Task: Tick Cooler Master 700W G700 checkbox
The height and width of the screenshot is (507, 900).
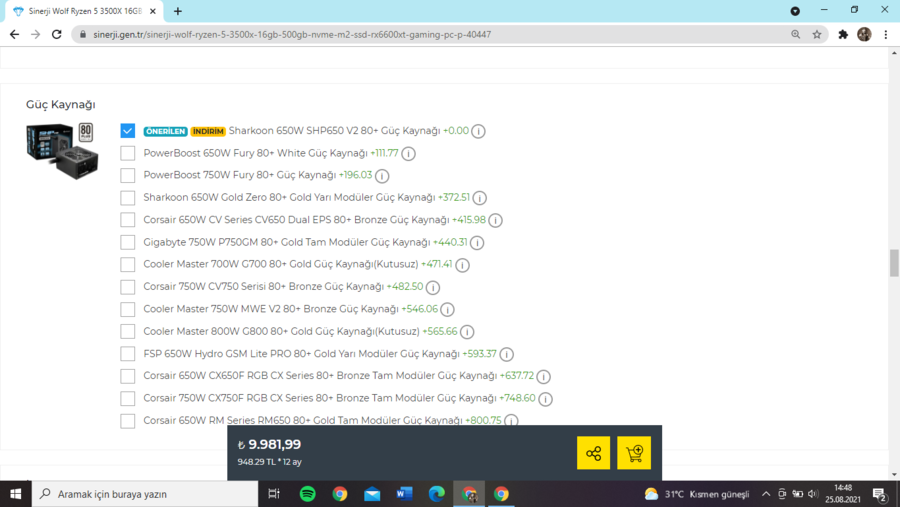Action: tap(127, 265)
